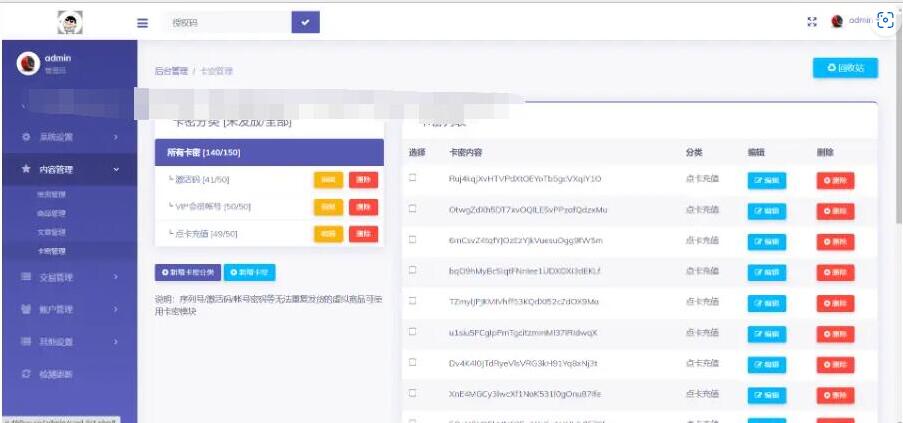This screenshot has width=903, height=423.
Task: Tick the checkbox for card key Dv4K4l0…
Action: pyautogui.click(x=412, y=362)
